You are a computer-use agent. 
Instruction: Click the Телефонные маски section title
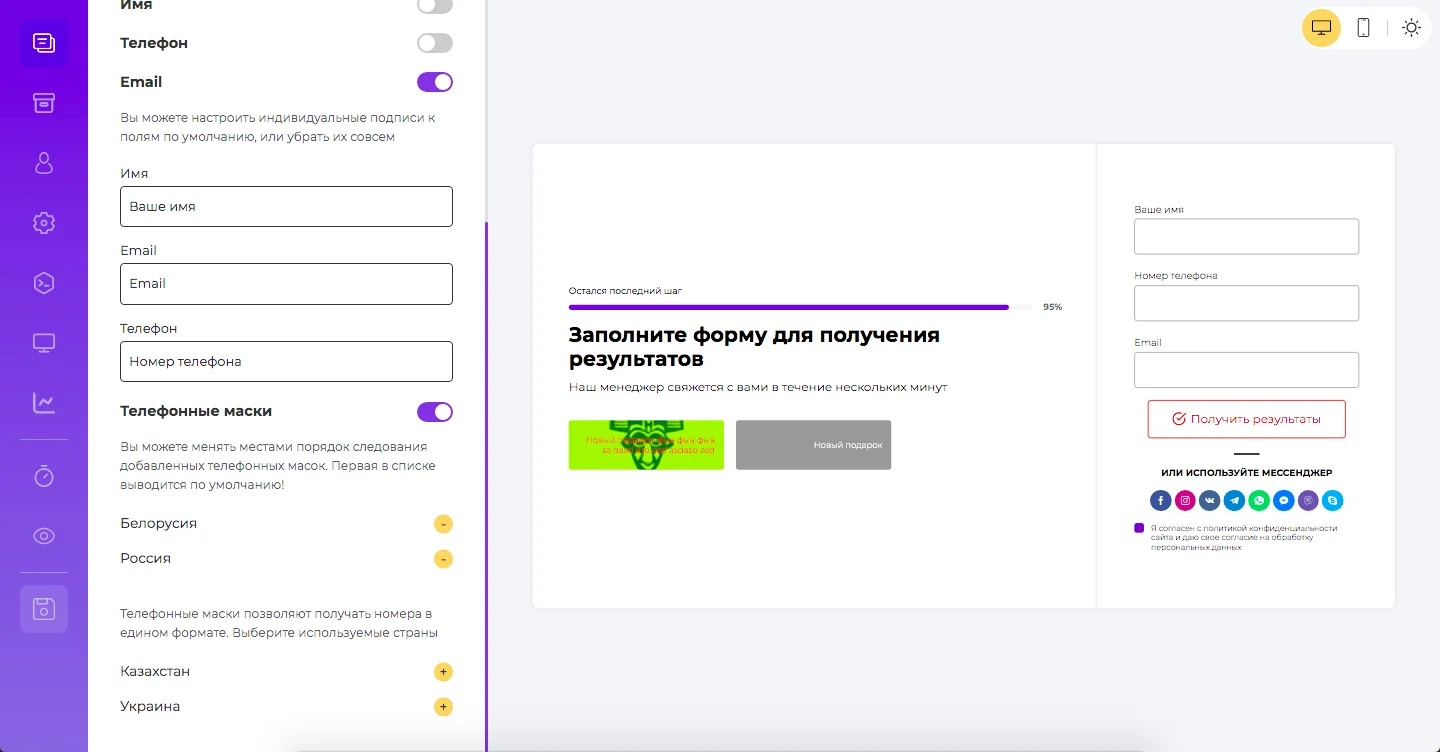[196, 412]
